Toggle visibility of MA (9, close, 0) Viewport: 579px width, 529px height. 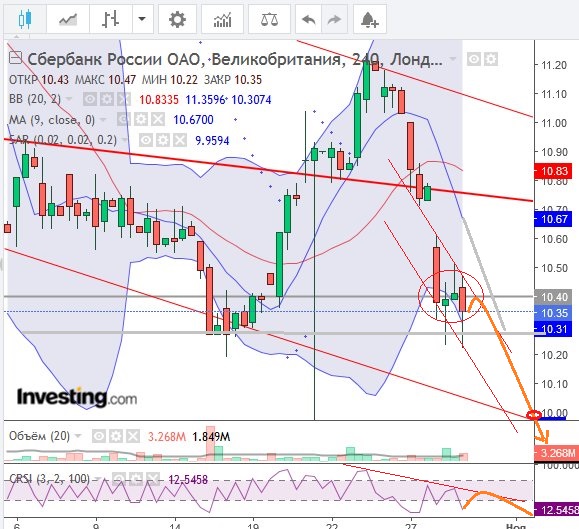point(123,120)
